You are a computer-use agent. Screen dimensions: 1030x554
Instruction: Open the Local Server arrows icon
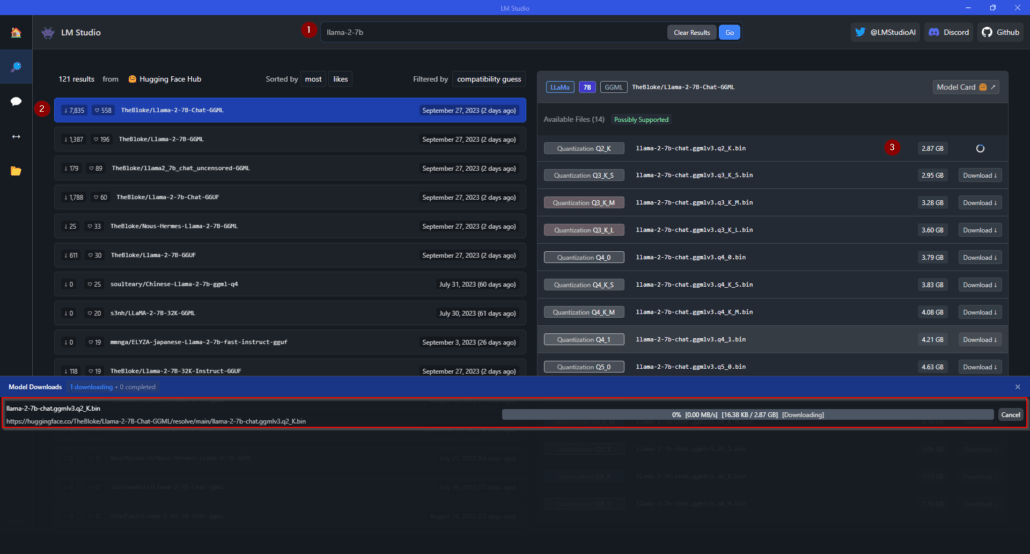[x=16, y=136]
